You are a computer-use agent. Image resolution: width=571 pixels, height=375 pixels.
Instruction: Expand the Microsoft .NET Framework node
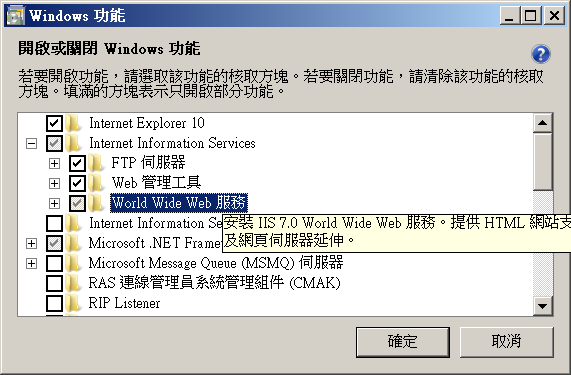click(x=32, y=243)
